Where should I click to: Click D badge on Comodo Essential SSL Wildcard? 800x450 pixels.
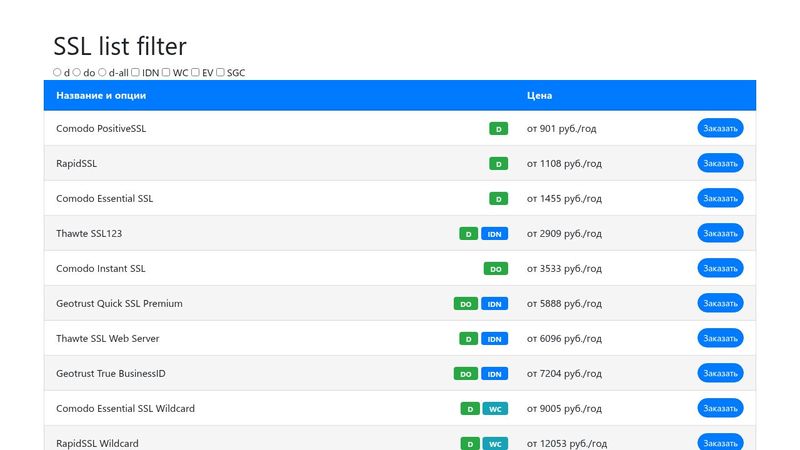click(470, 409)
